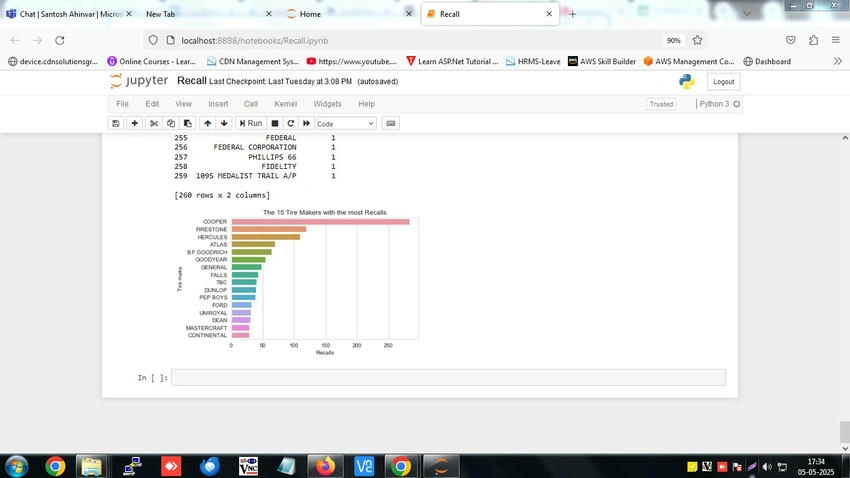Click the Jupyter logo
Viewport: 850px width, 478px height.
(x=139, y=81)
